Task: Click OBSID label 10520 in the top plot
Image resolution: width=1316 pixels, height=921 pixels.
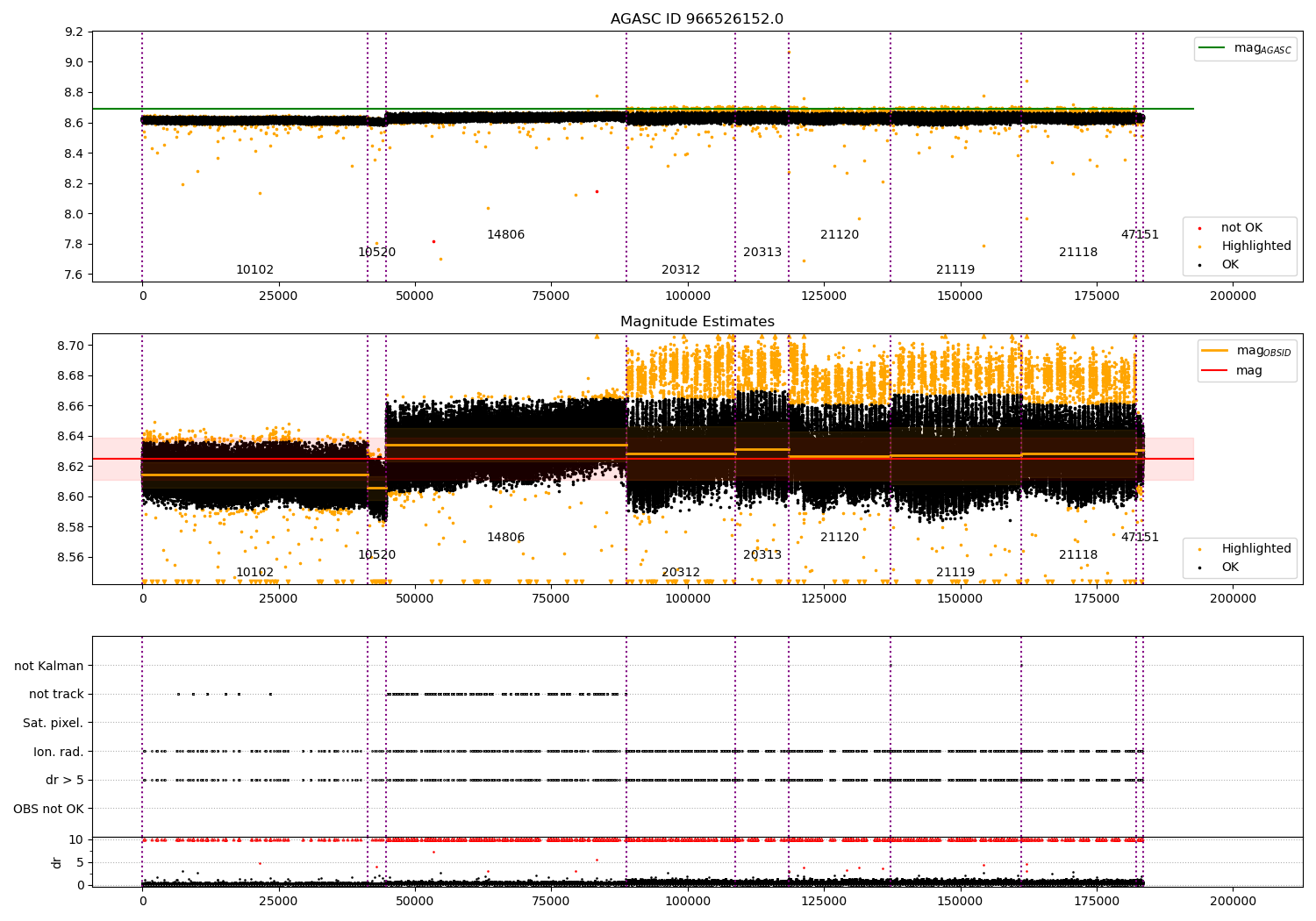Action: [376, 253]
